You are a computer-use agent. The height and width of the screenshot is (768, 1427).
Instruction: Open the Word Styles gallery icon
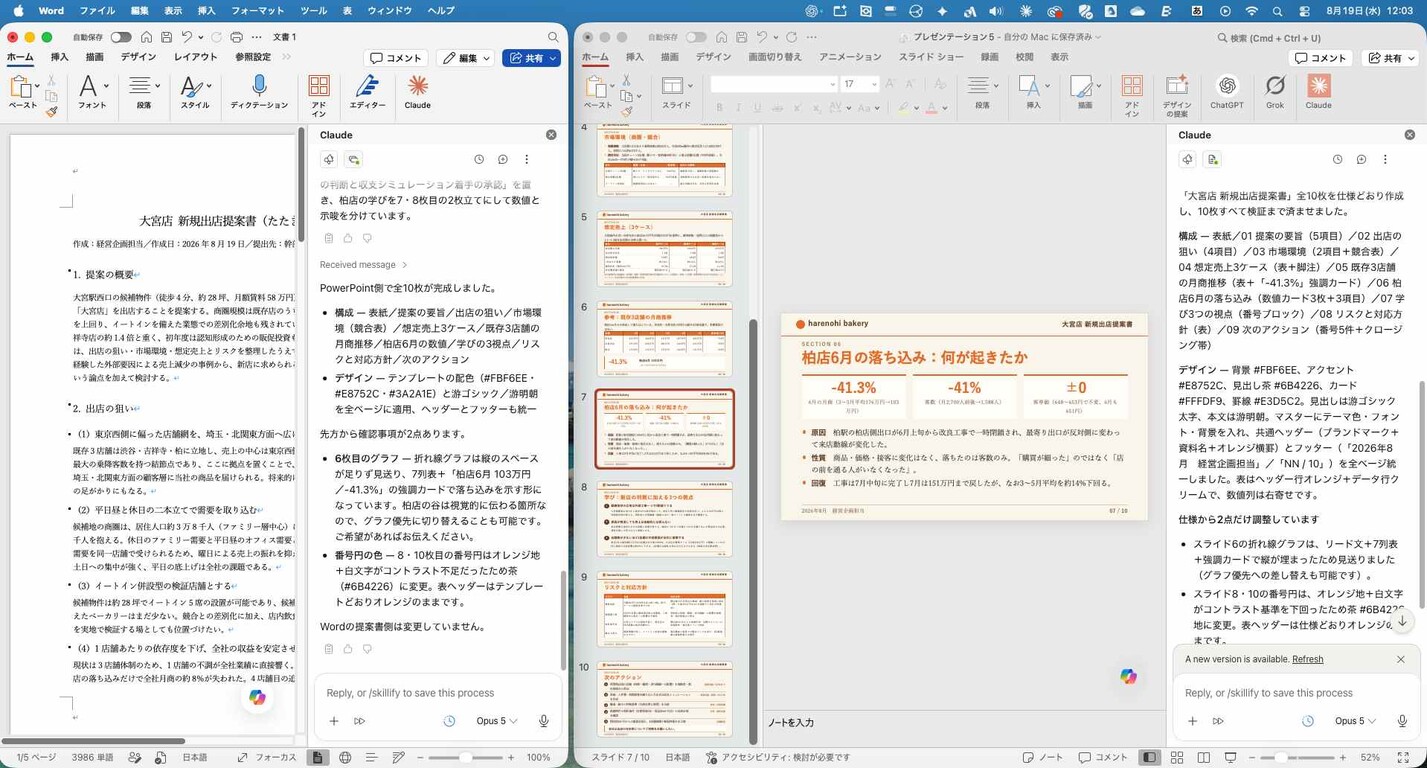[x=195, y=91]
